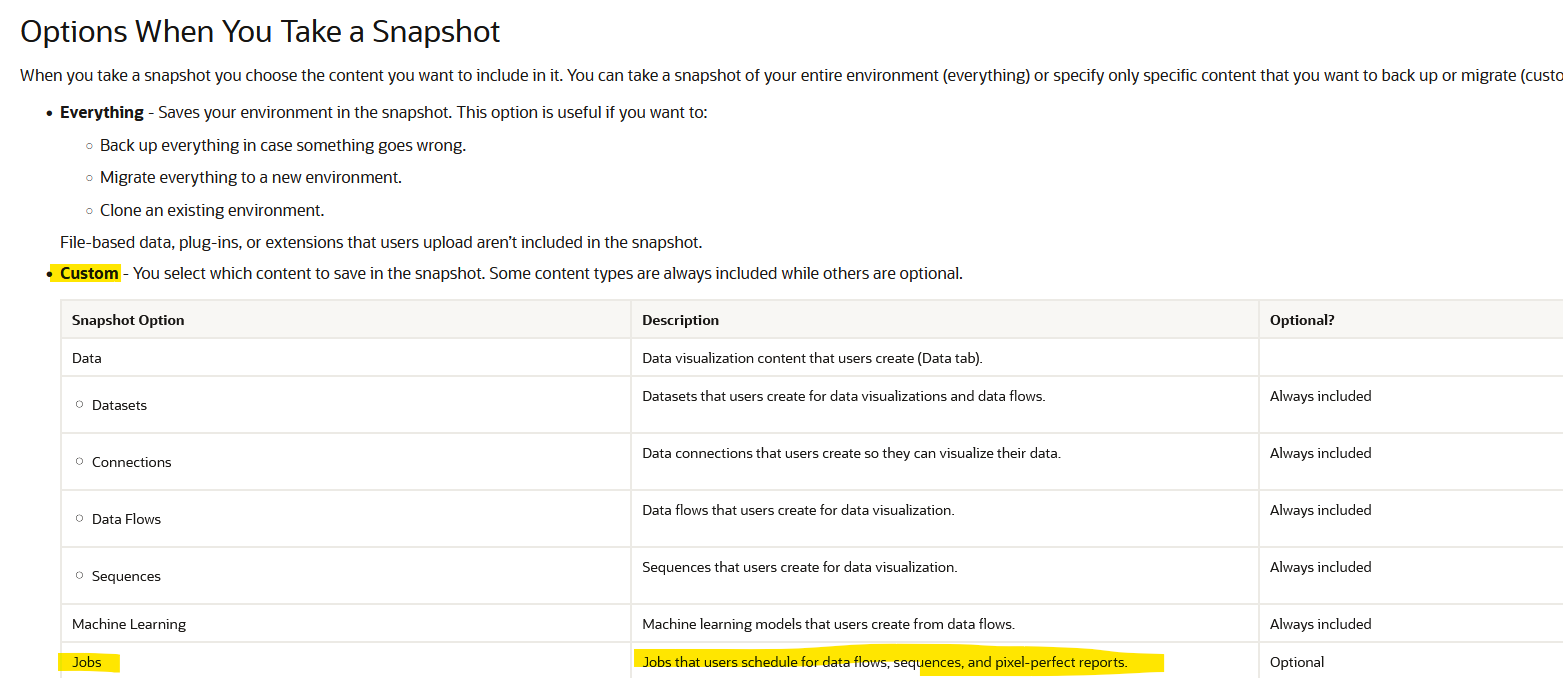Click the circle bullet beside "Datasets"
This screenshot has height=678, width=1563.
pos(80,405)
